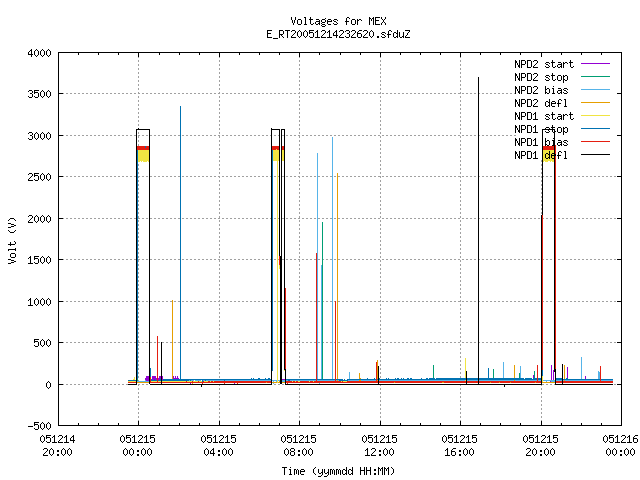This screenshot has width=640, height=480.
Task: Click the '051215 00:00' x-axis tick label
Action: click(138, 446)
